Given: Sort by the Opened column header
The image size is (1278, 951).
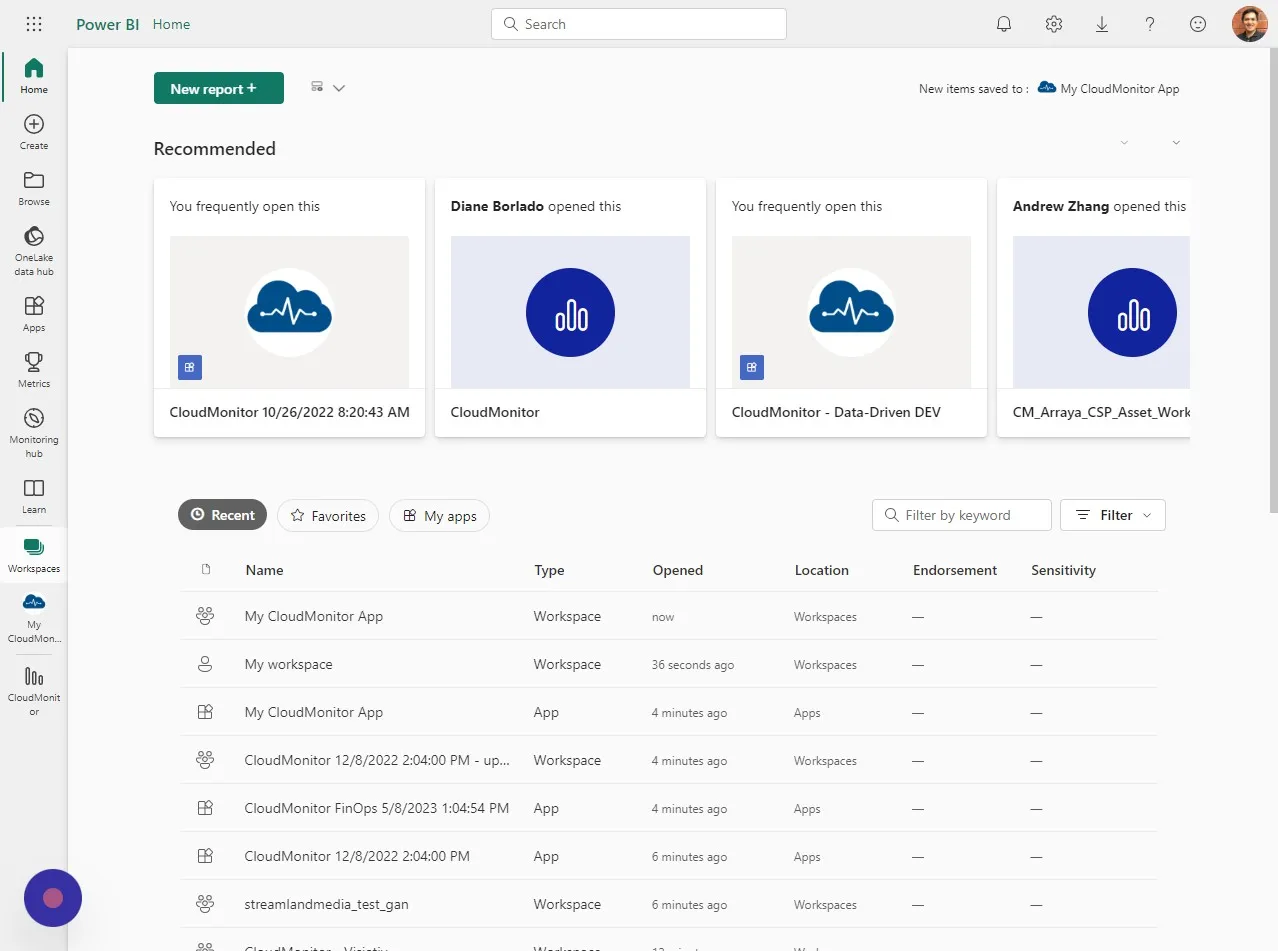Looking at the screenshot, I should [x=678, y=570].
